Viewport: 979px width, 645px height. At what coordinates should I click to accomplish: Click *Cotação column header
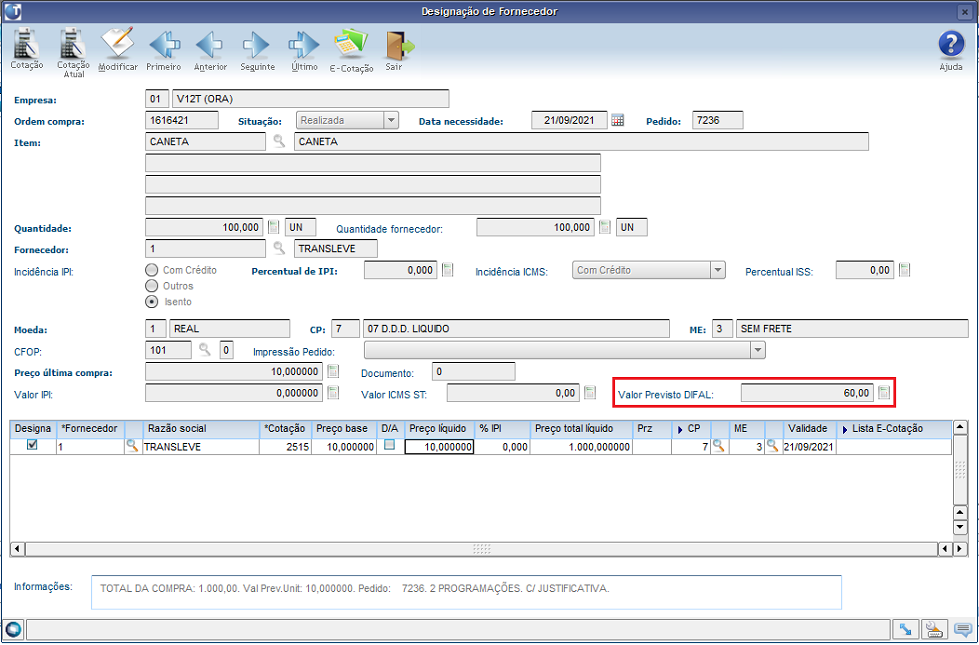pos(285,429)
